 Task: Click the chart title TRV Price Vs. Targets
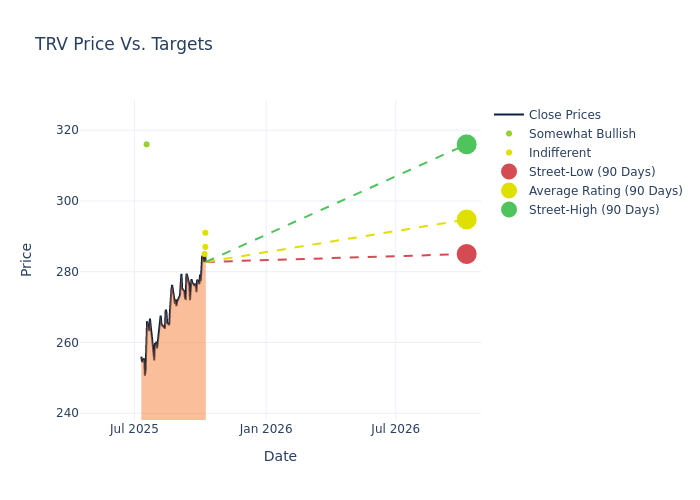(x=124, y=44)
